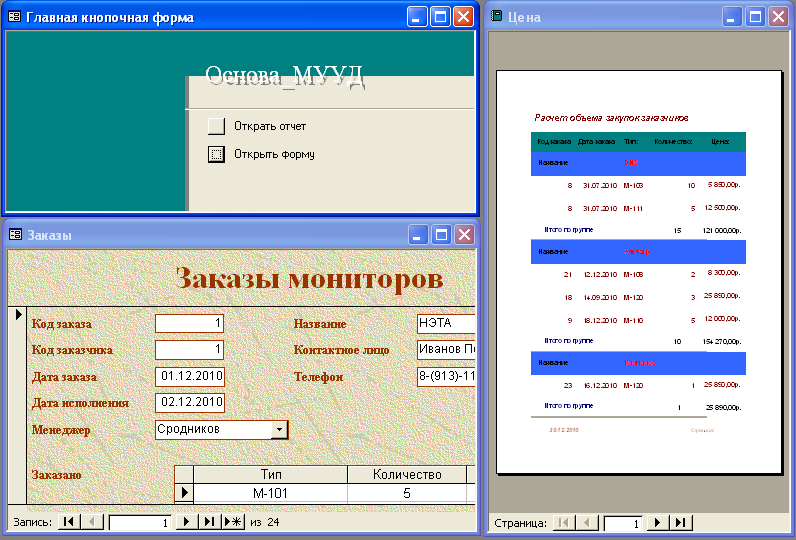Maximize the Главная кнопочная форма window

click(x=440, y=17)
